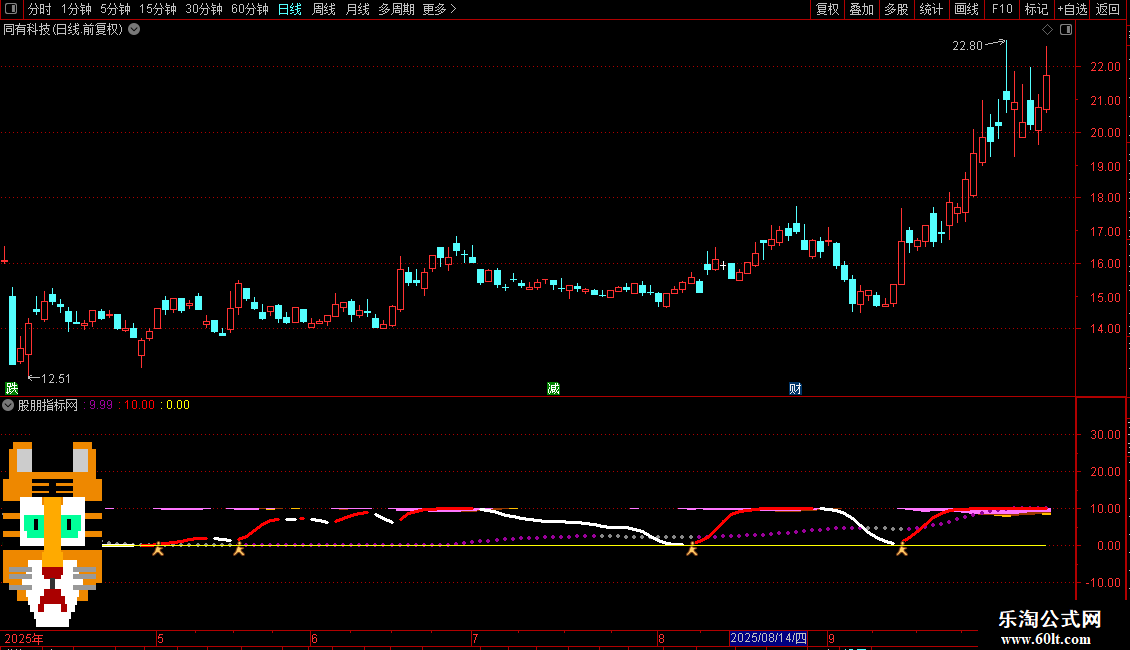Open the 复权 adjustment menu
Viewport: 1130px width, 650px height.
click(x=827, y=9)
